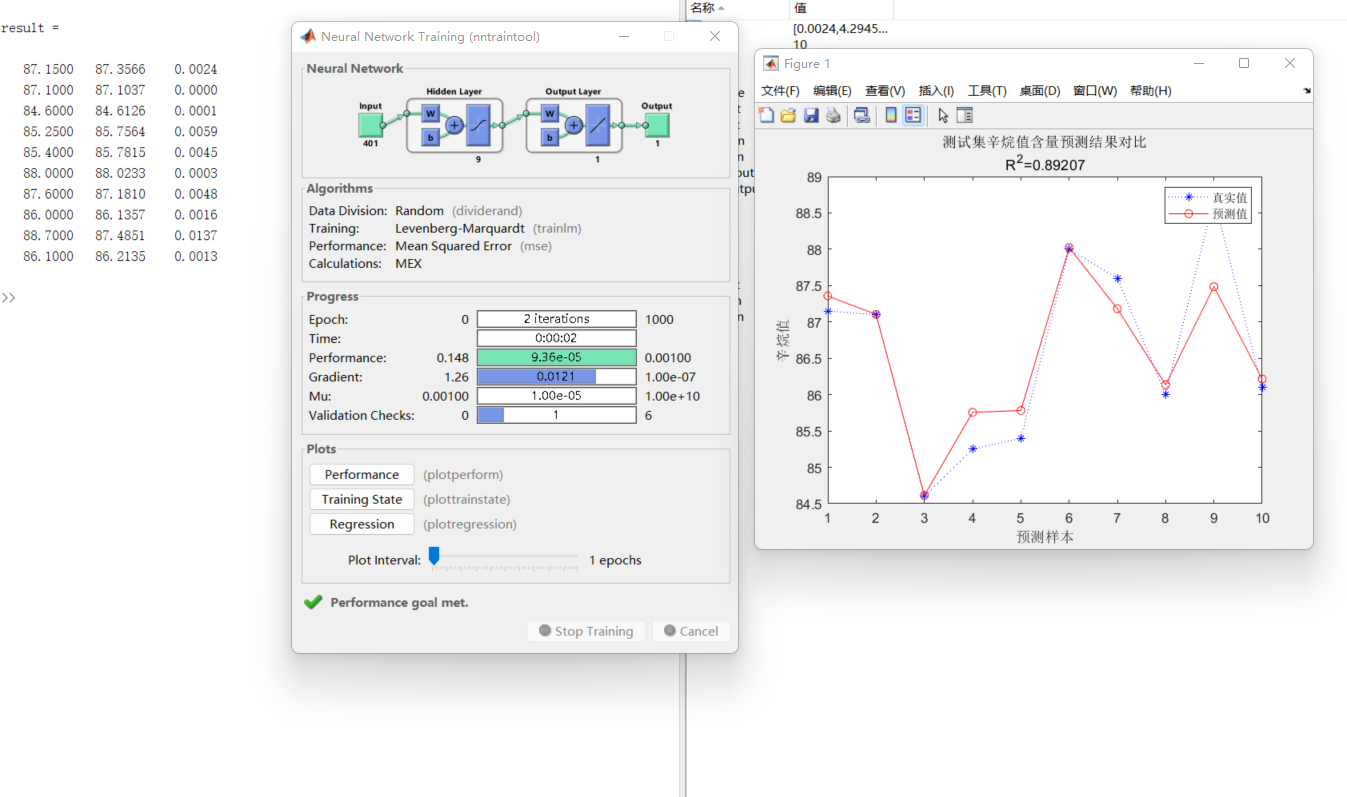
Task: Click the Gradient progress bar
Action: (x=556, y=377)
